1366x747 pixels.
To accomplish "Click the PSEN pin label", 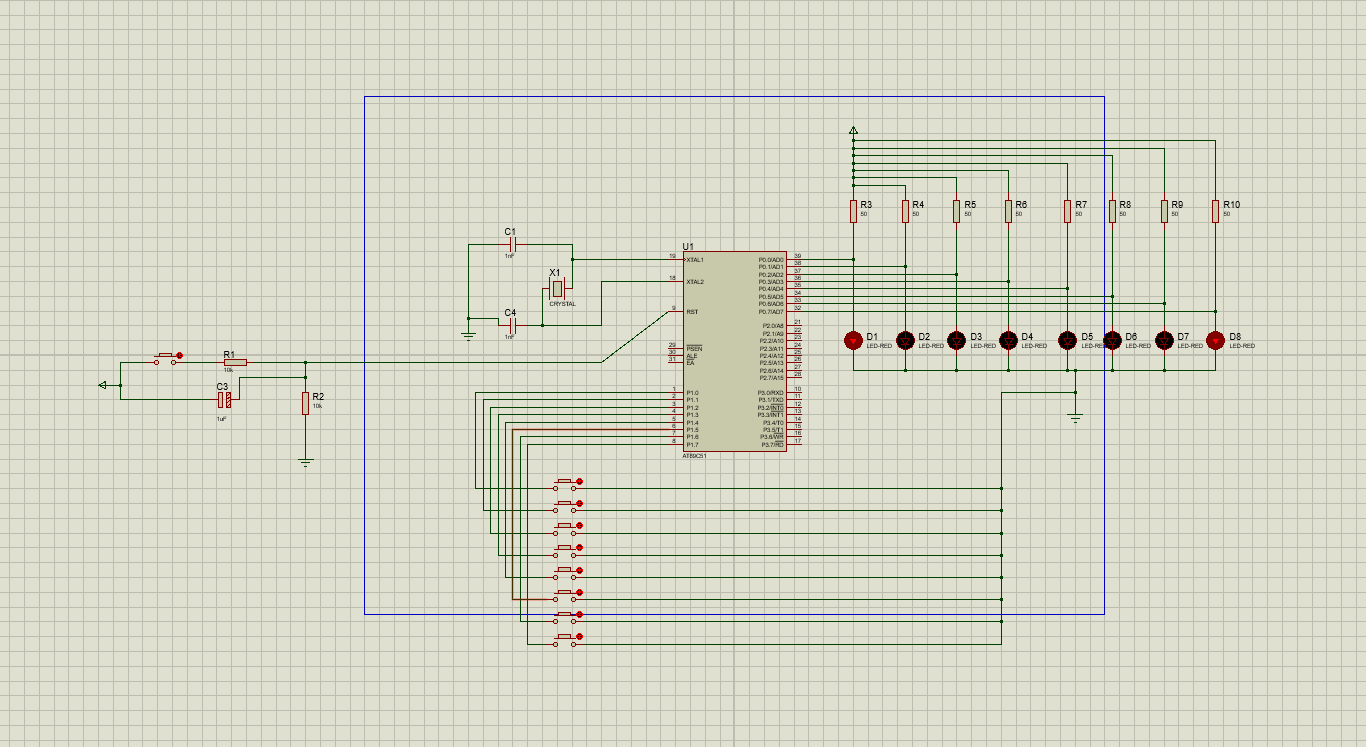I will pyautogui.click(x=694, y=347).
